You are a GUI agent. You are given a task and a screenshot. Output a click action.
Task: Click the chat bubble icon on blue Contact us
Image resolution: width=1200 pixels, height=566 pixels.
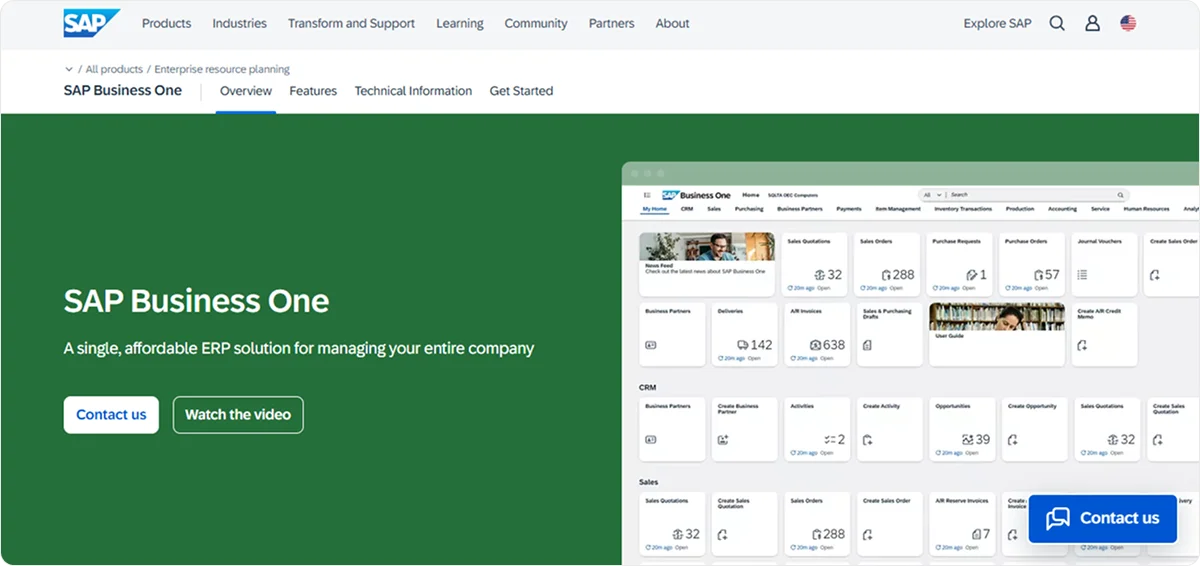[1058, 518]
